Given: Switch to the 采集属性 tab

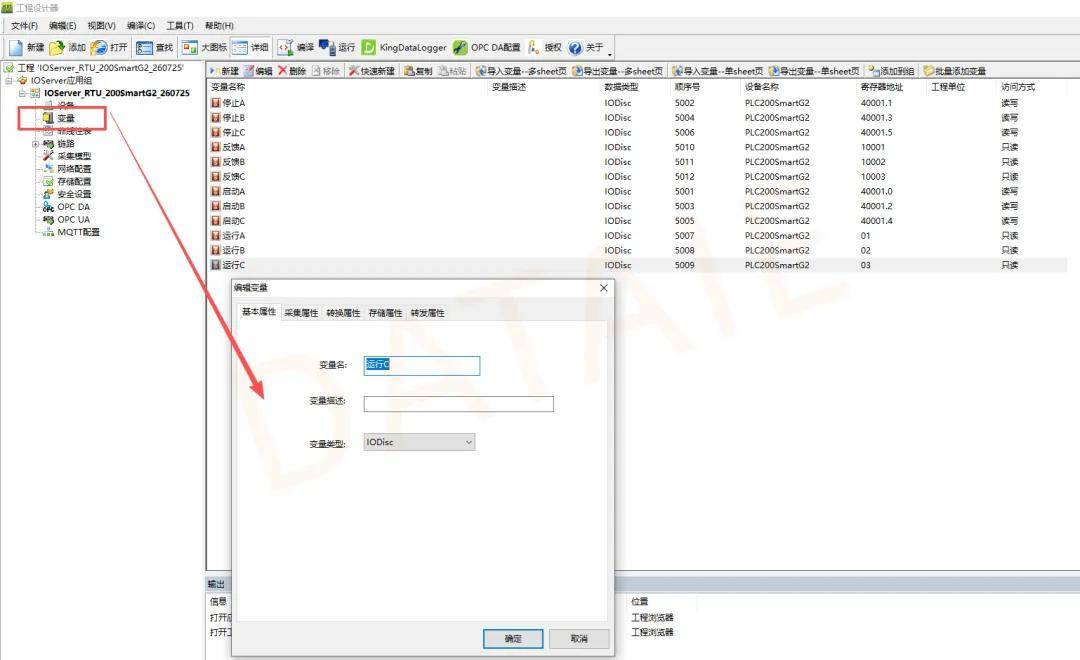Looking at the screenshot, I should pyautogui.click(x=301, y=313).
